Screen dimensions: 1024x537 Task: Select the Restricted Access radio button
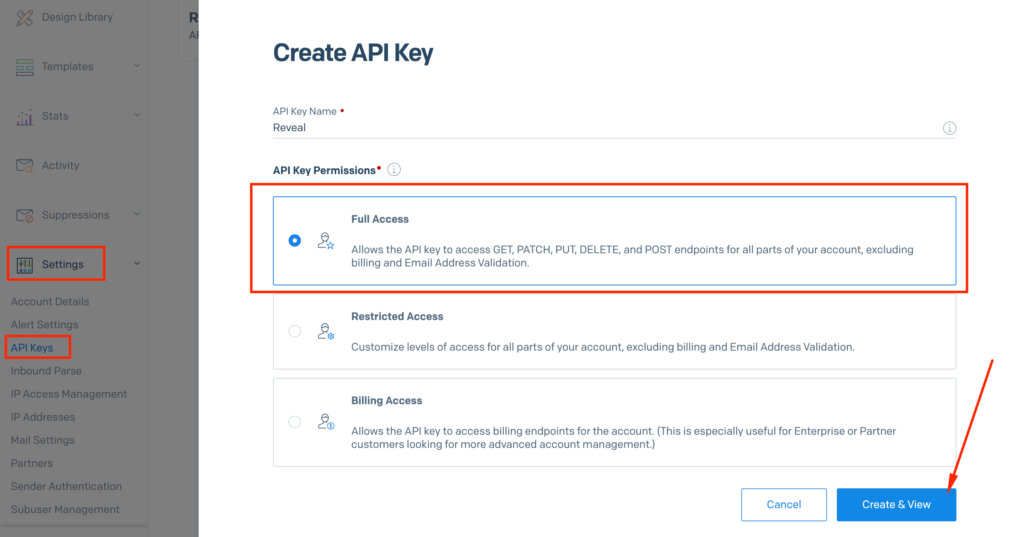pyautogui.click(x=294, y=331)
